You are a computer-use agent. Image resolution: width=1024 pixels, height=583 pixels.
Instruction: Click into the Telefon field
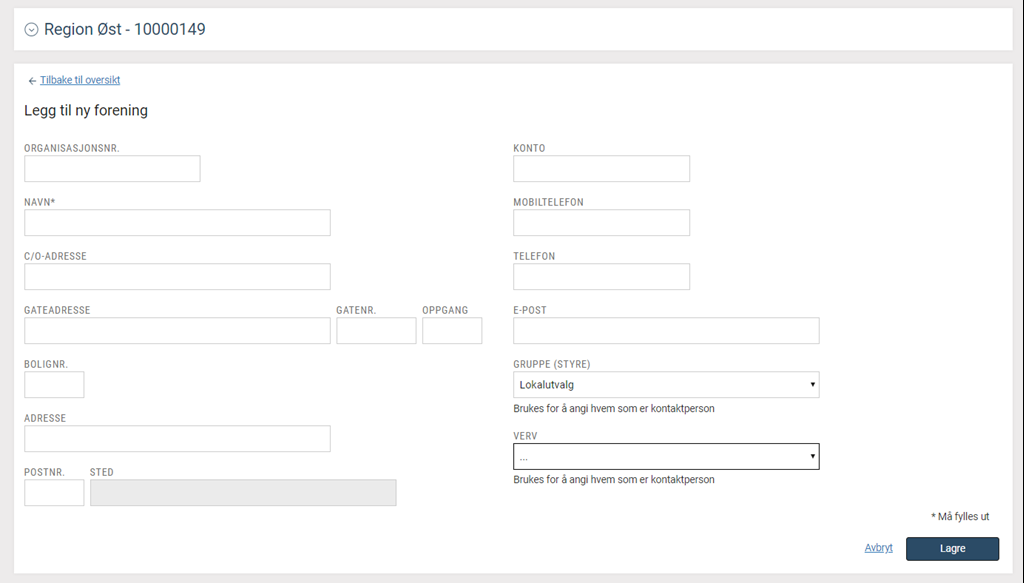tap(601, 277)
